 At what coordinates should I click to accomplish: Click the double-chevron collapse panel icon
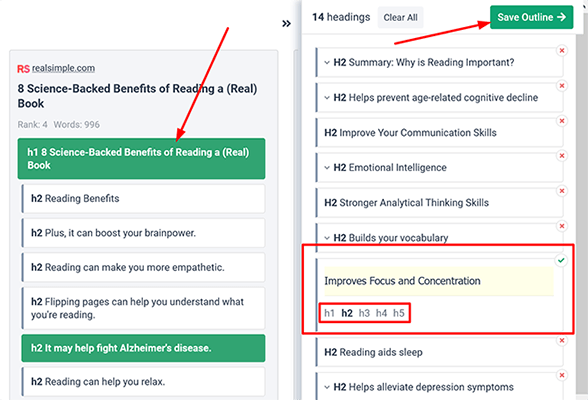(x=286, y=24)
